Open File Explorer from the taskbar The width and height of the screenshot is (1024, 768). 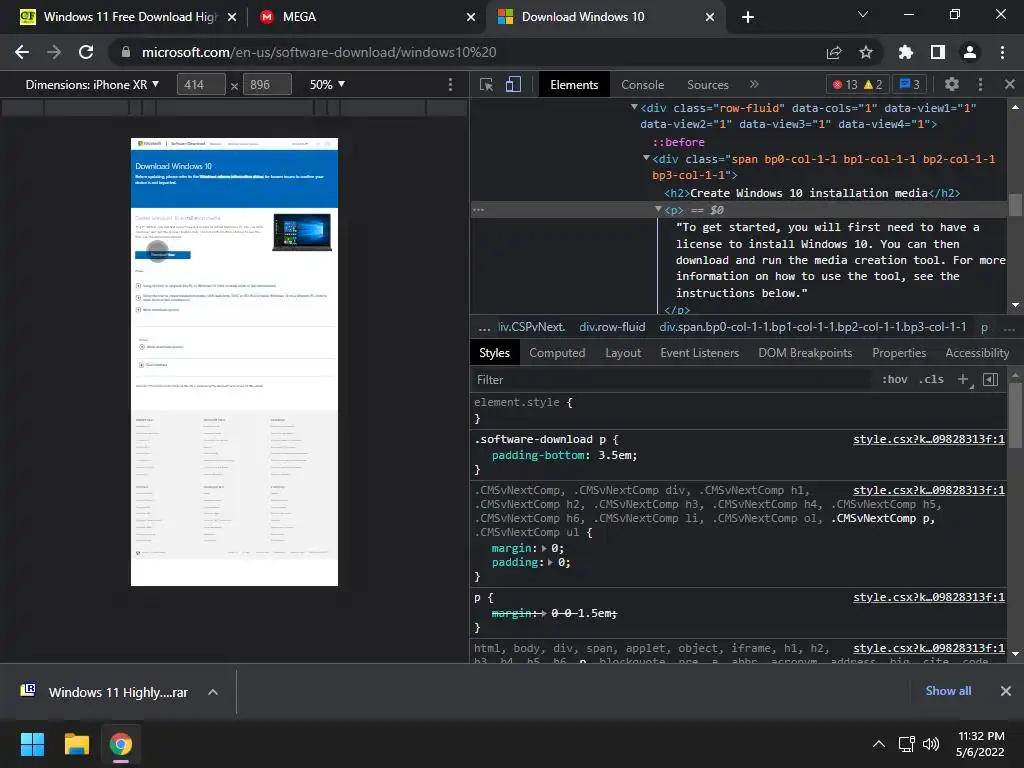tap(76, 744)
